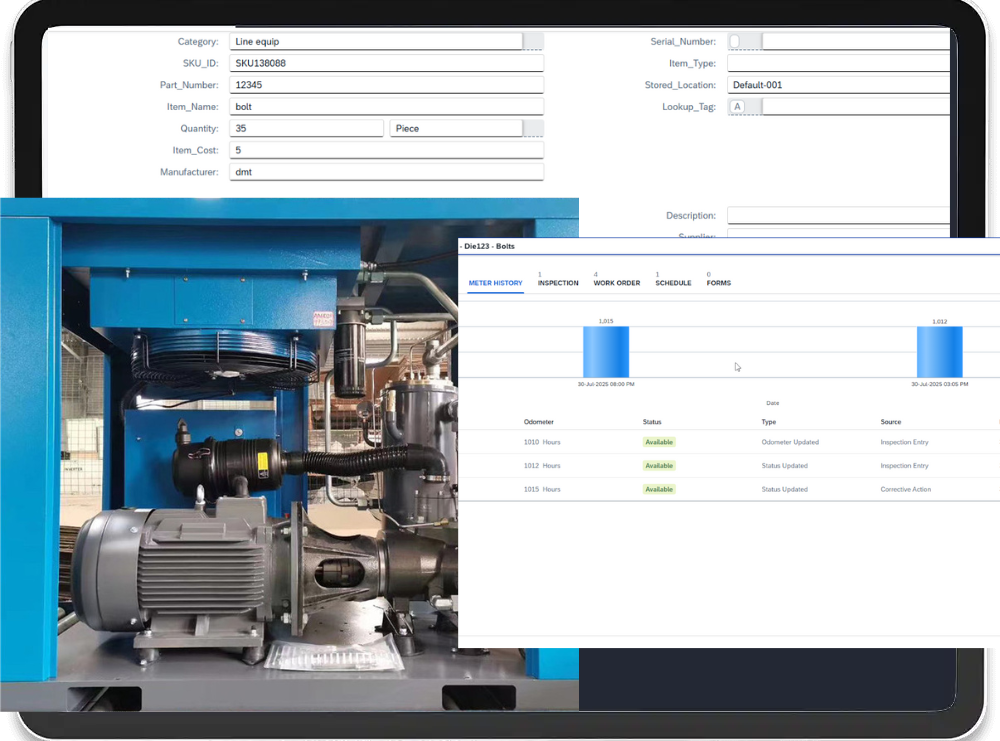Viewport: 1000px width, 741px height.
Task: Open the Category dropdown arrow
Action: (533, 42)
